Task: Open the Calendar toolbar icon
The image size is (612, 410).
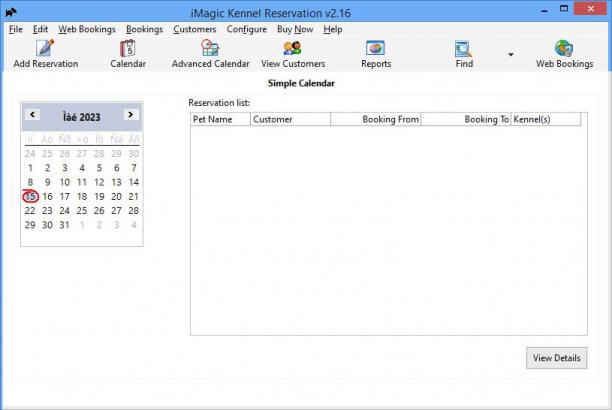Action: click(x=128, y=48)
